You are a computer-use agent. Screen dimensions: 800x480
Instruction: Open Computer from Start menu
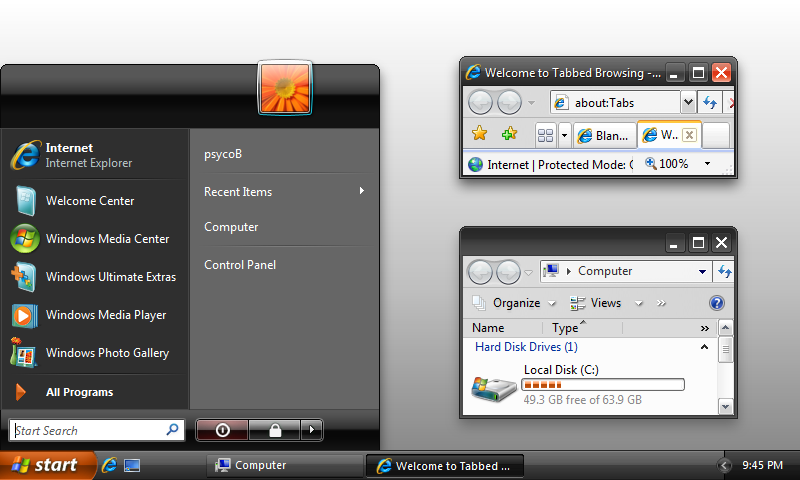231,227
